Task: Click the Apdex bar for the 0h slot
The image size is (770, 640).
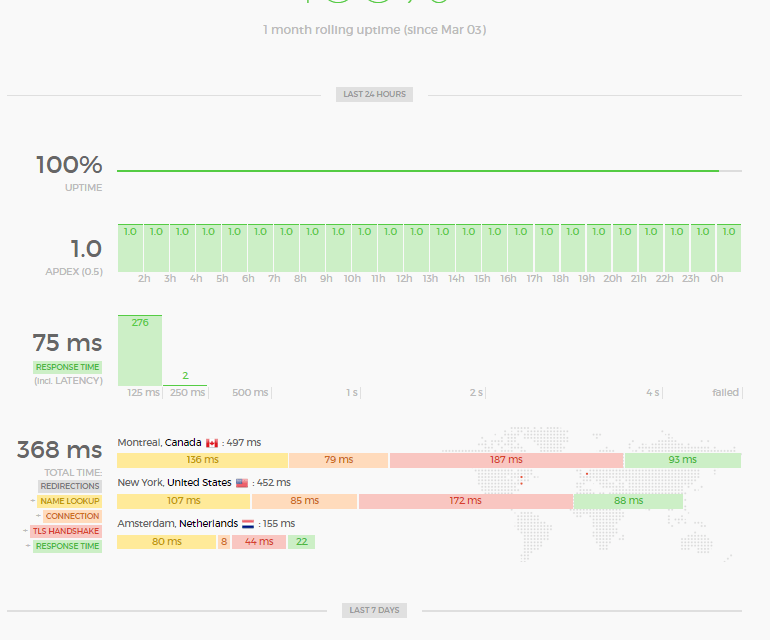Action: pos(729,248)
